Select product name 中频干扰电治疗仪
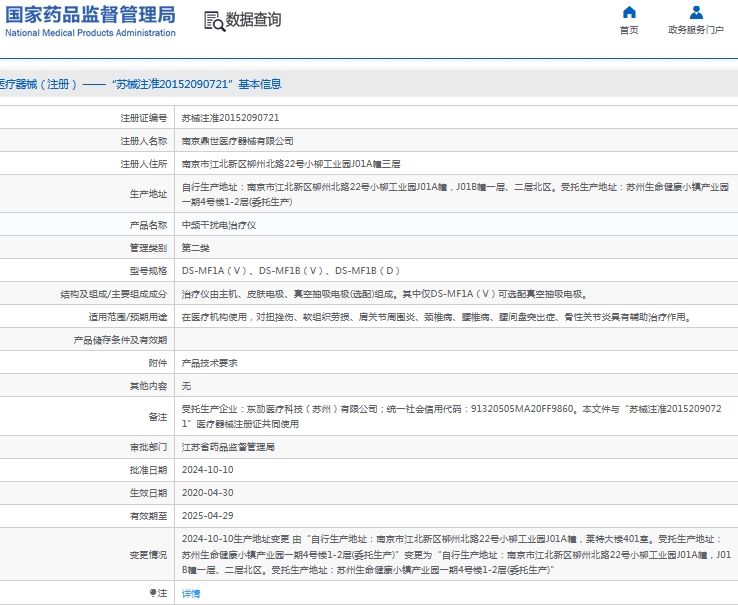Image resolution: width=738 pixels, height=605 pixels. [219, 225]
